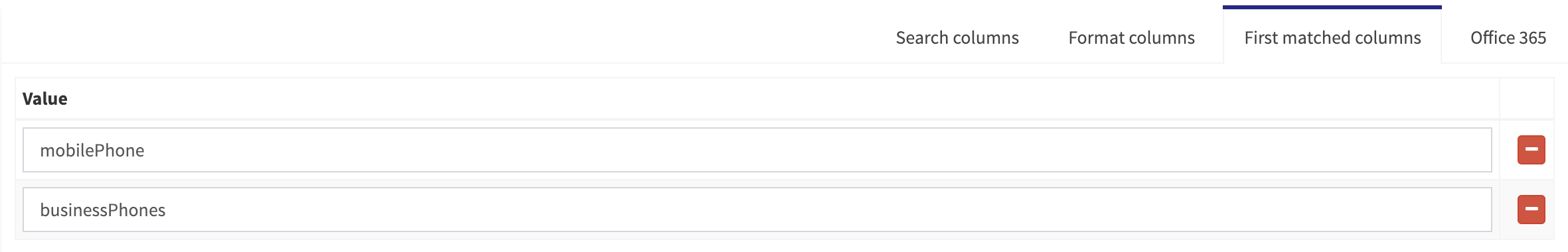Select the first row's remove button
Screen dimensions: 1568x252
click(1531, 150)
